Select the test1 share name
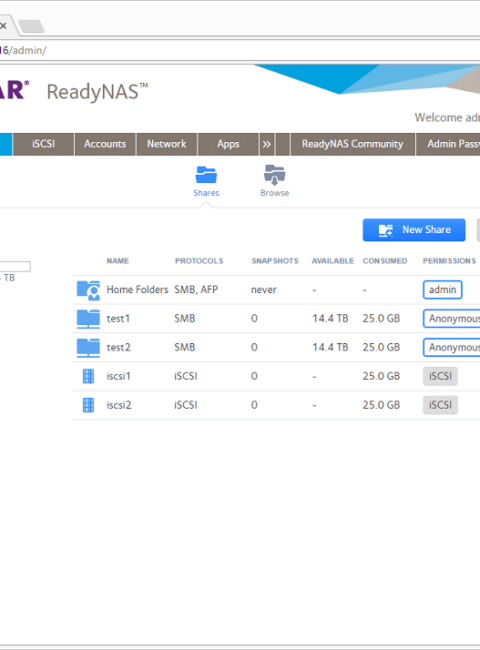The width and height of the screenshot is (480, 650). coord(118,318)
